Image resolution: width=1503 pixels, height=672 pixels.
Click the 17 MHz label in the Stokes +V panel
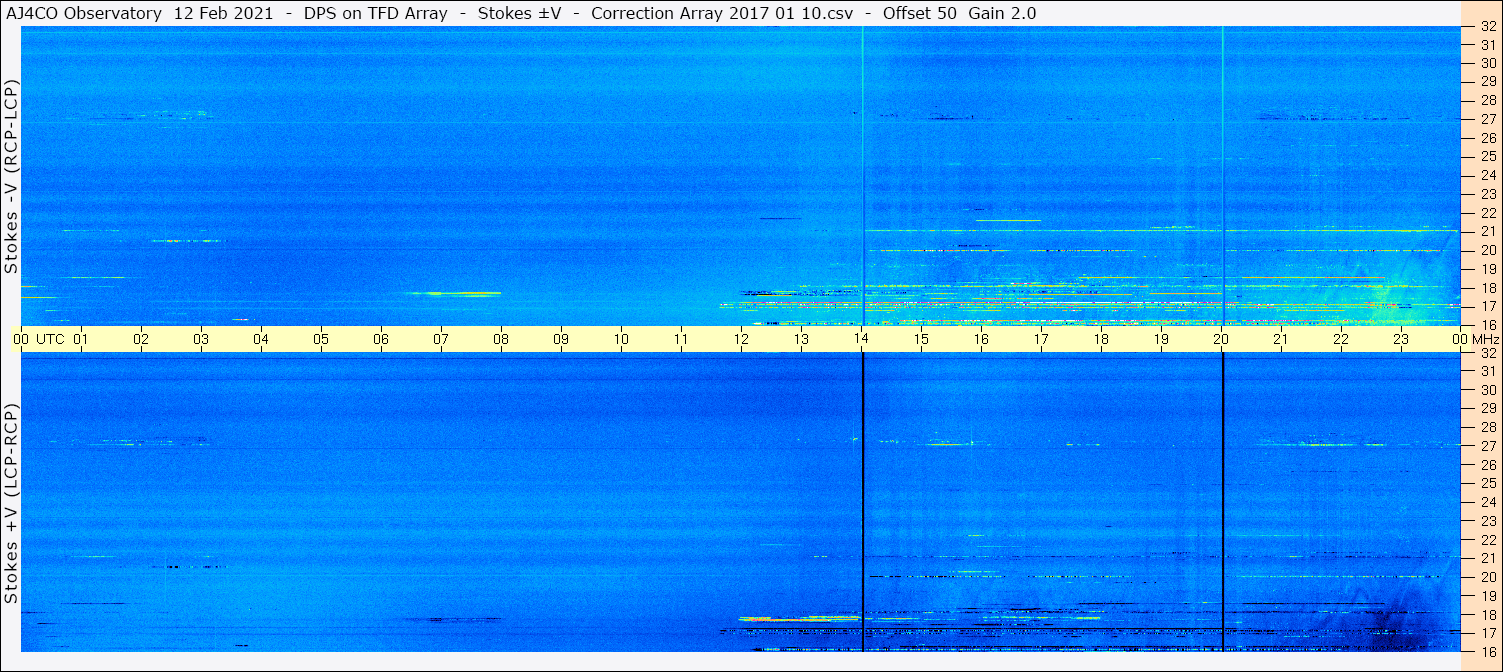1487,633
